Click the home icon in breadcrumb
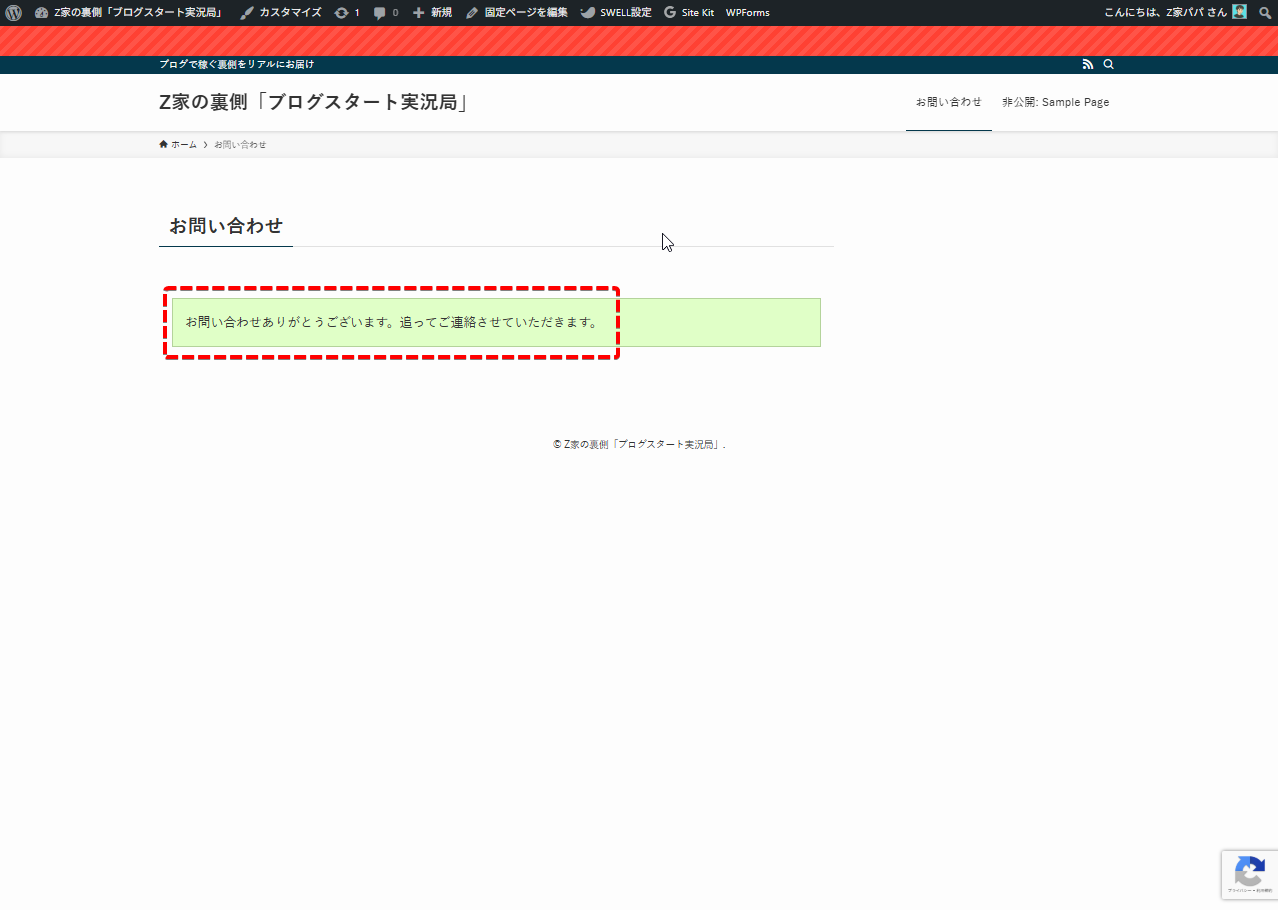This screenshot has height=910, width=1278. [x=164, y=144]
